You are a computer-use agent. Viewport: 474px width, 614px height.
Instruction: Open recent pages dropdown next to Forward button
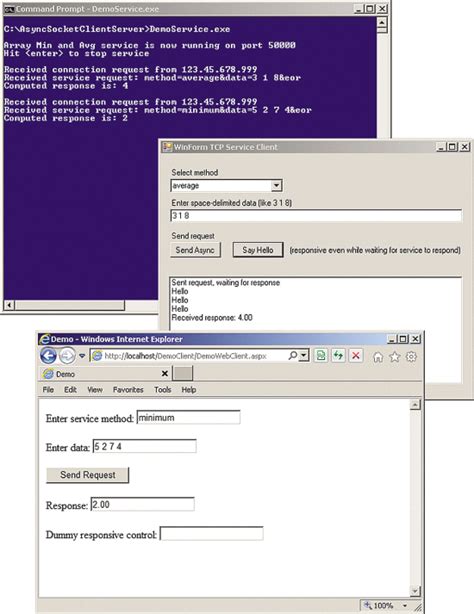coord(82,356)
